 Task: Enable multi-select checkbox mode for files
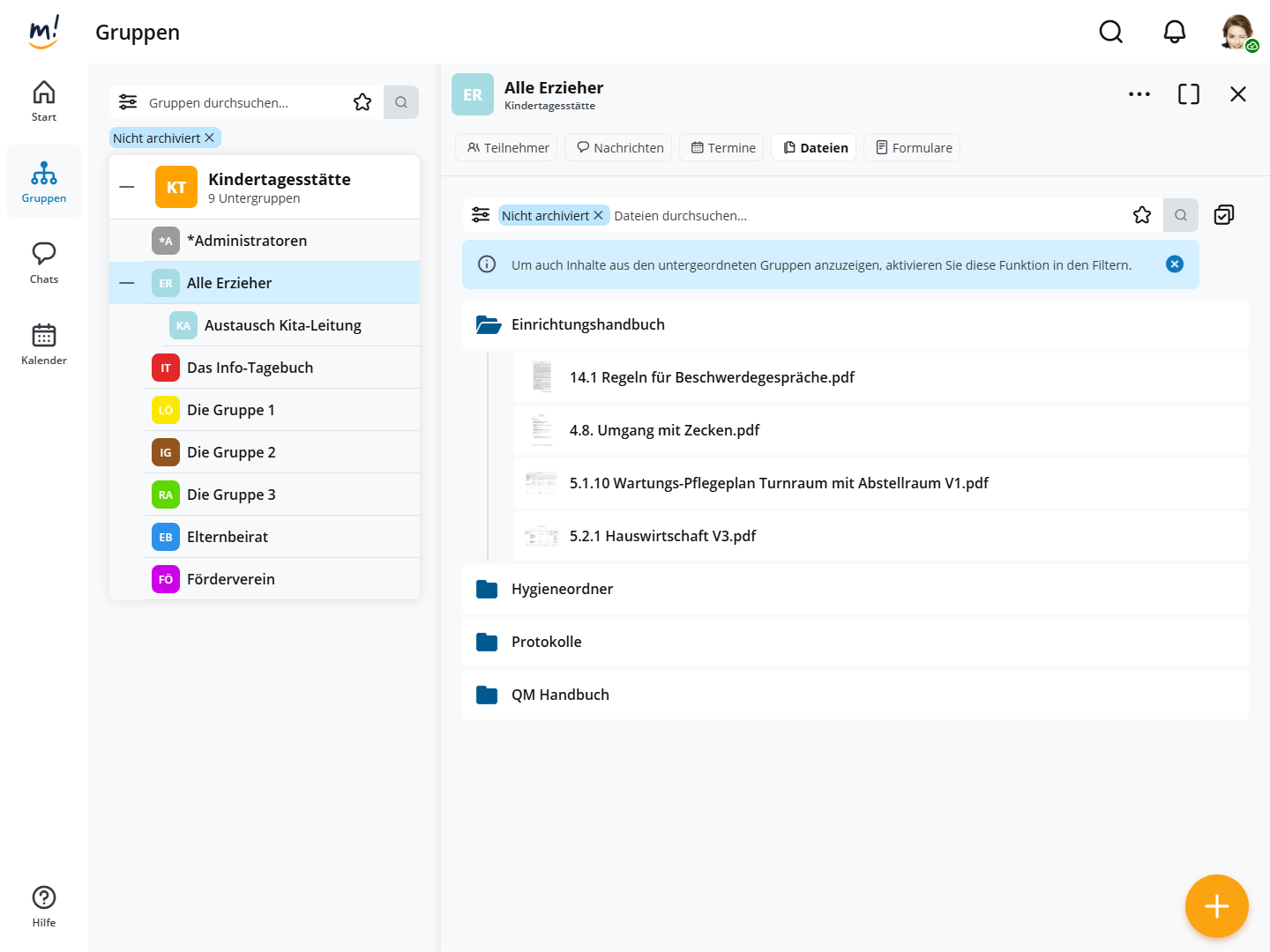[x=1223, y=215]
